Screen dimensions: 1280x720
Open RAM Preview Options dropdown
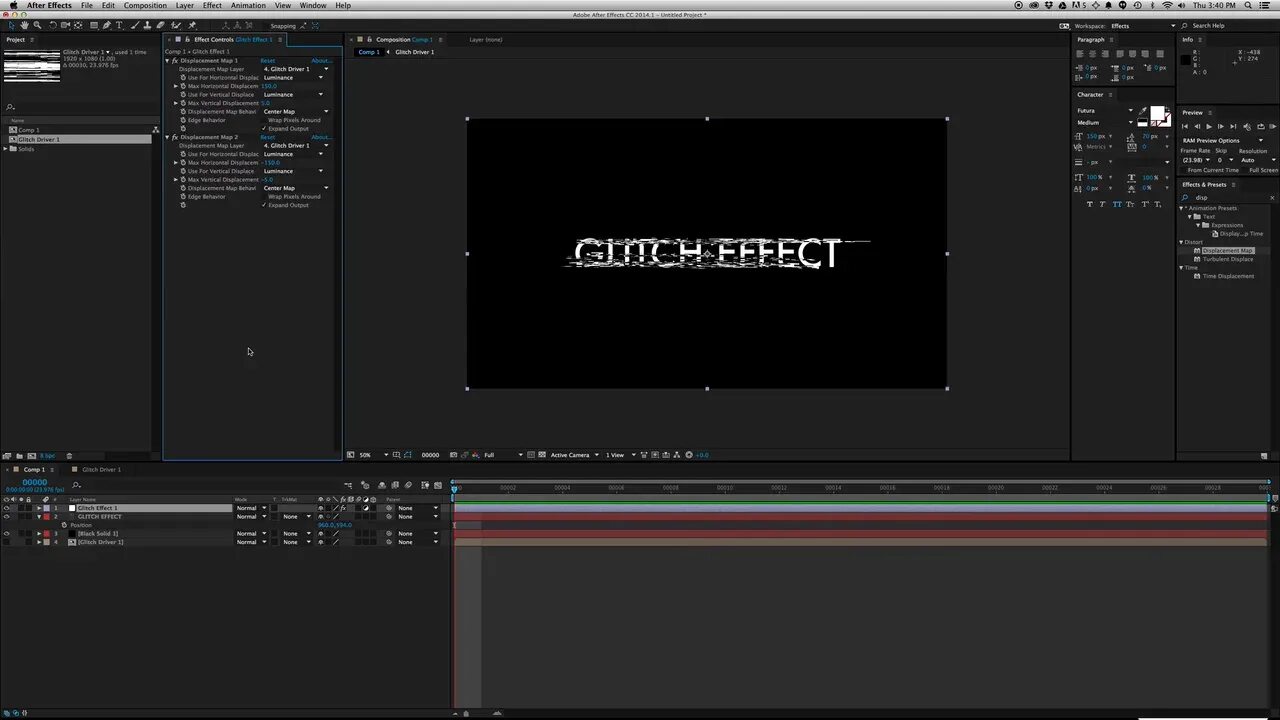[x=1222, y=140]
